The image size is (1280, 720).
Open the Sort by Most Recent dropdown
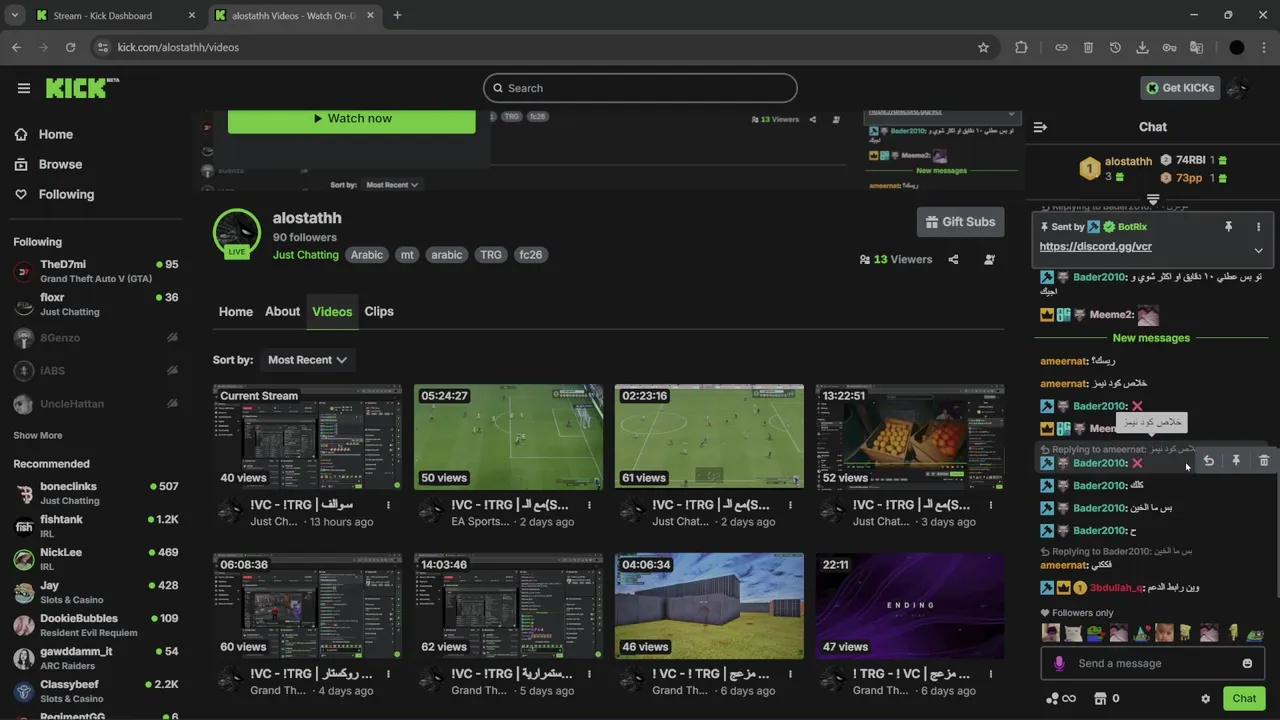click(x=307, y=360)
